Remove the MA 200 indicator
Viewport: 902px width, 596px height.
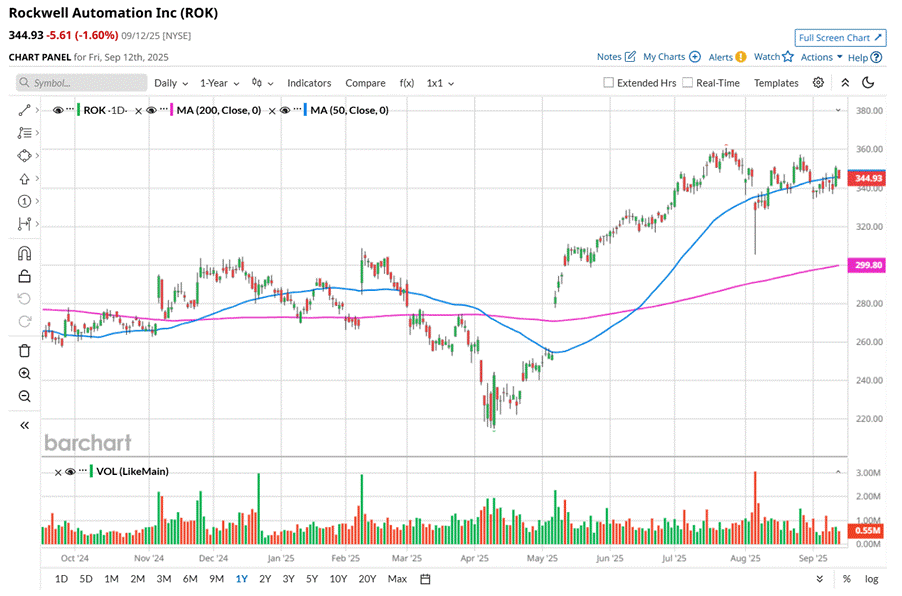pos(138,111)
